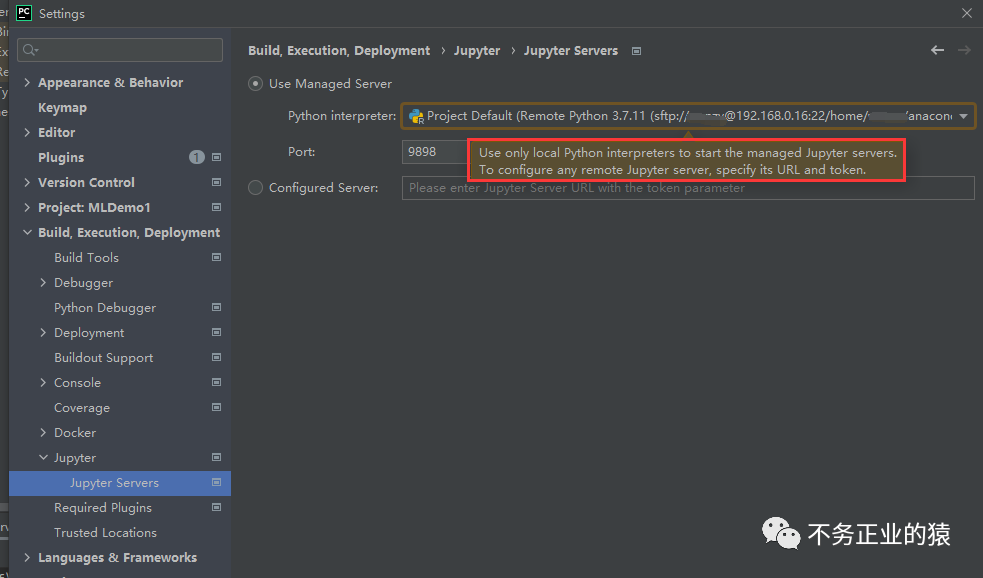The height and width of the screenshot is (578, 983).
Task: Expand the Docker node
Action: (43, 433)
